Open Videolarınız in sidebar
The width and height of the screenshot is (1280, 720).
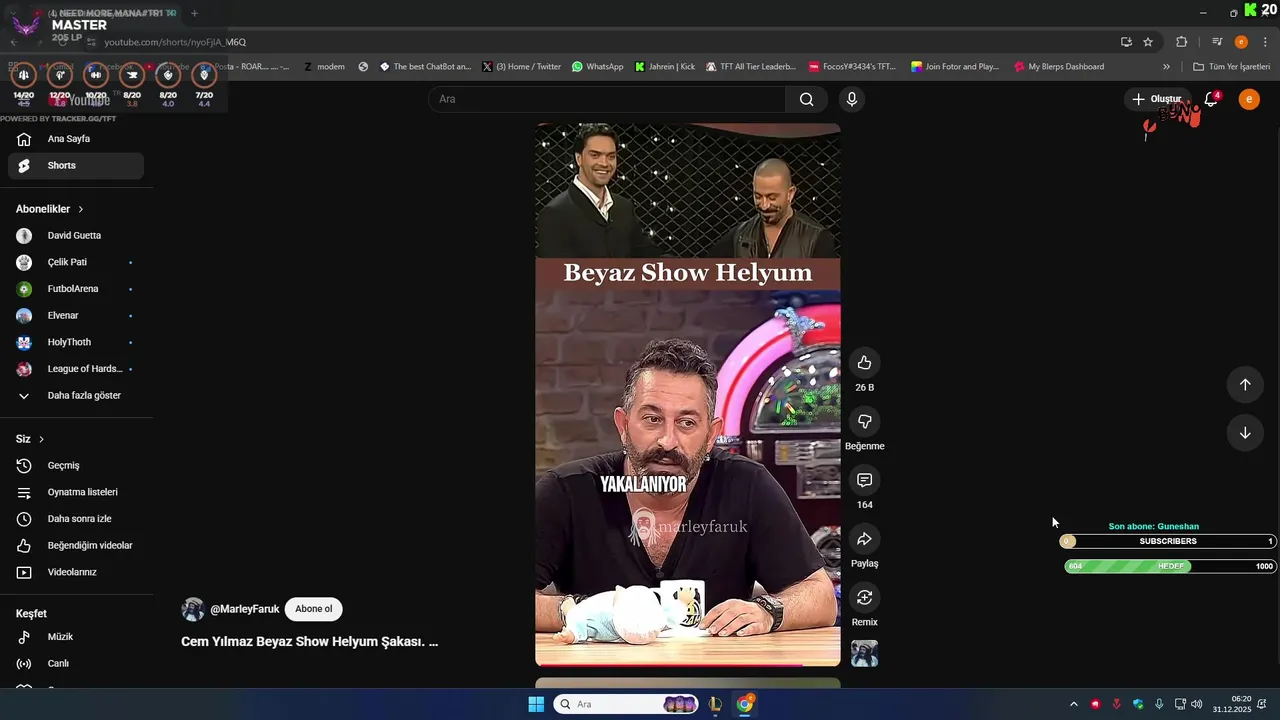76,572
